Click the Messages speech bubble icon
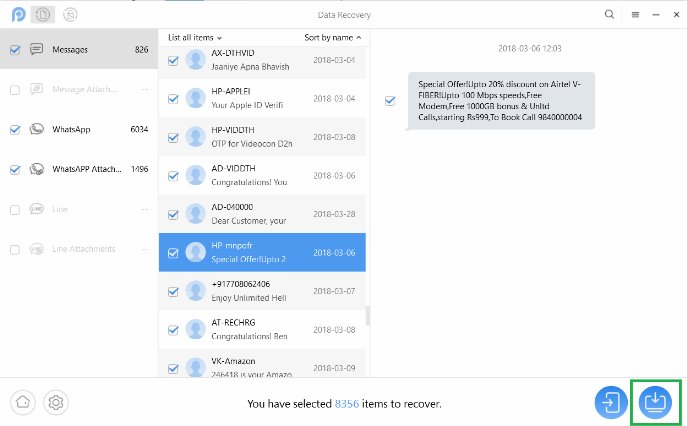Viewport: 687px width, 426px height. 36,49
